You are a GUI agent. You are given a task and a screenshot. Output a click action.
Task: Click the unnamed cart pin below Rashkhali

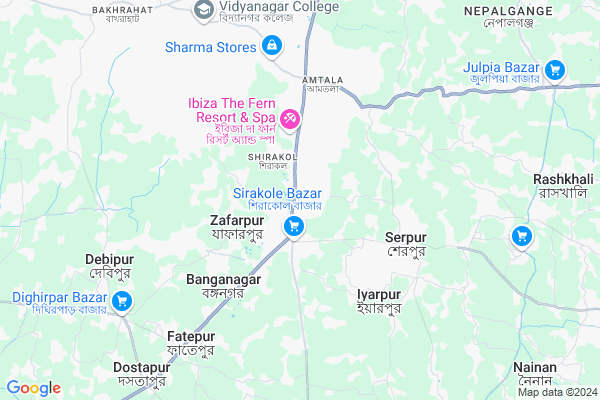tap(522, 238)
